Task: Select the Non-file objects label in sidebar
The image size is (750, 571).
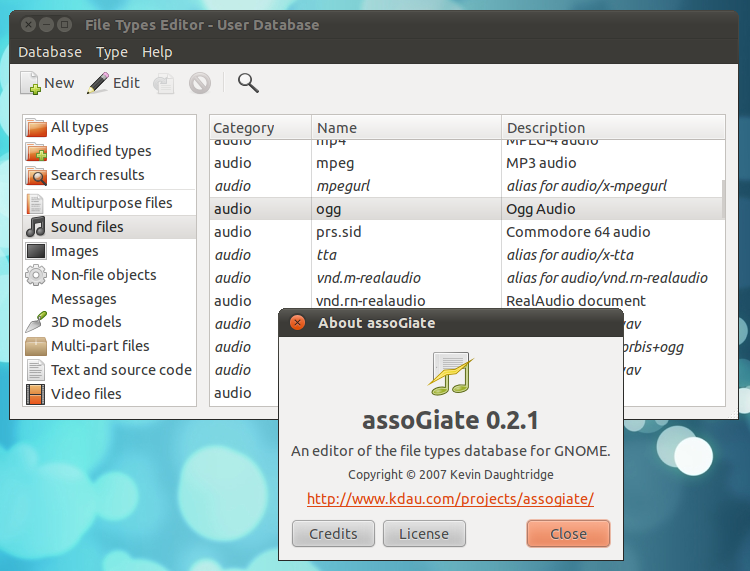Action: point(104,275)
